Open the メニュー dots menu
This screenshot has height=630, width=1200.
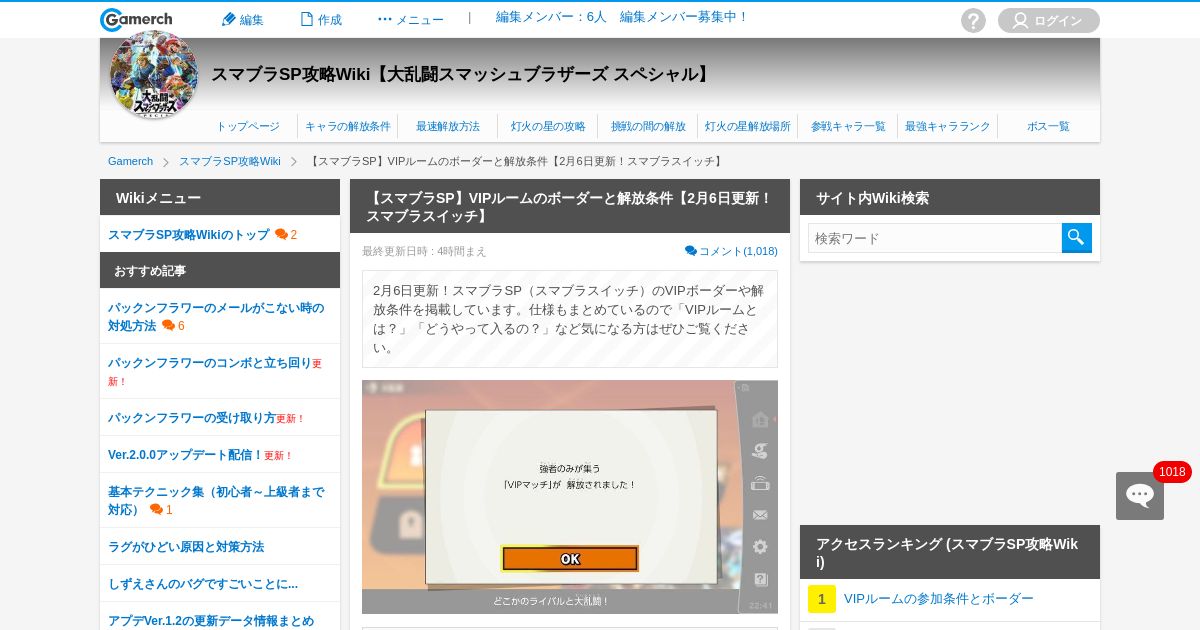click(x=410, y=19)
